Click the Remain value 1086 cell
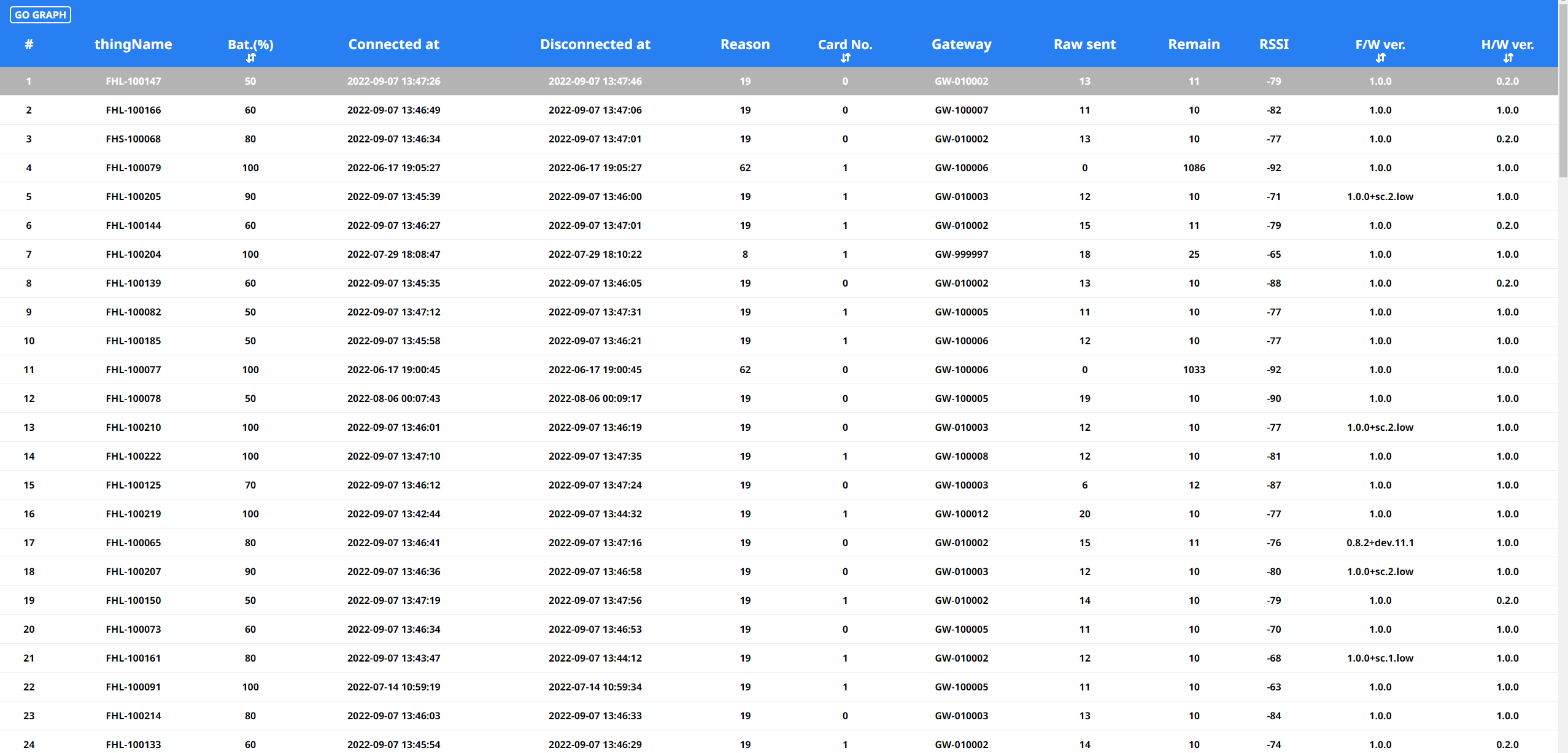The image size is (1568, 753). tap(1194, 168)
